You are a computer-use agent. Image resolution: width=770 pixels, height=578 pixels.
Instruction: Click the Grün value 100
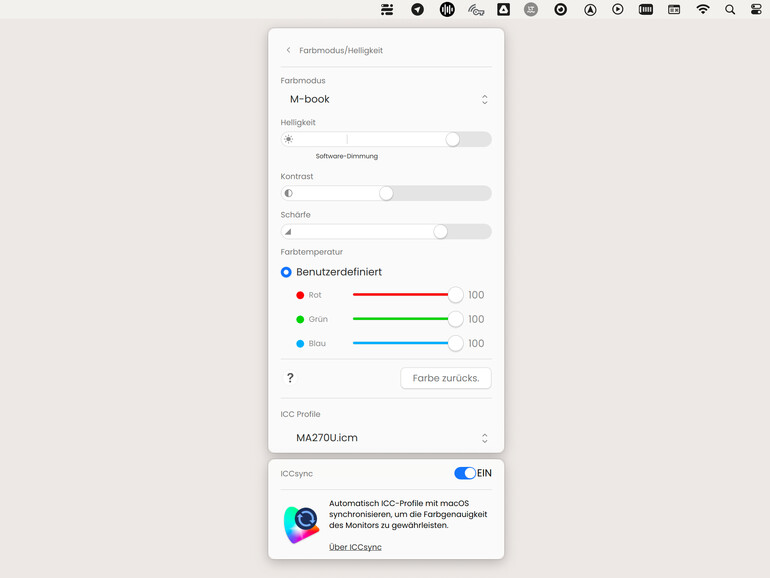pos(476,319)
